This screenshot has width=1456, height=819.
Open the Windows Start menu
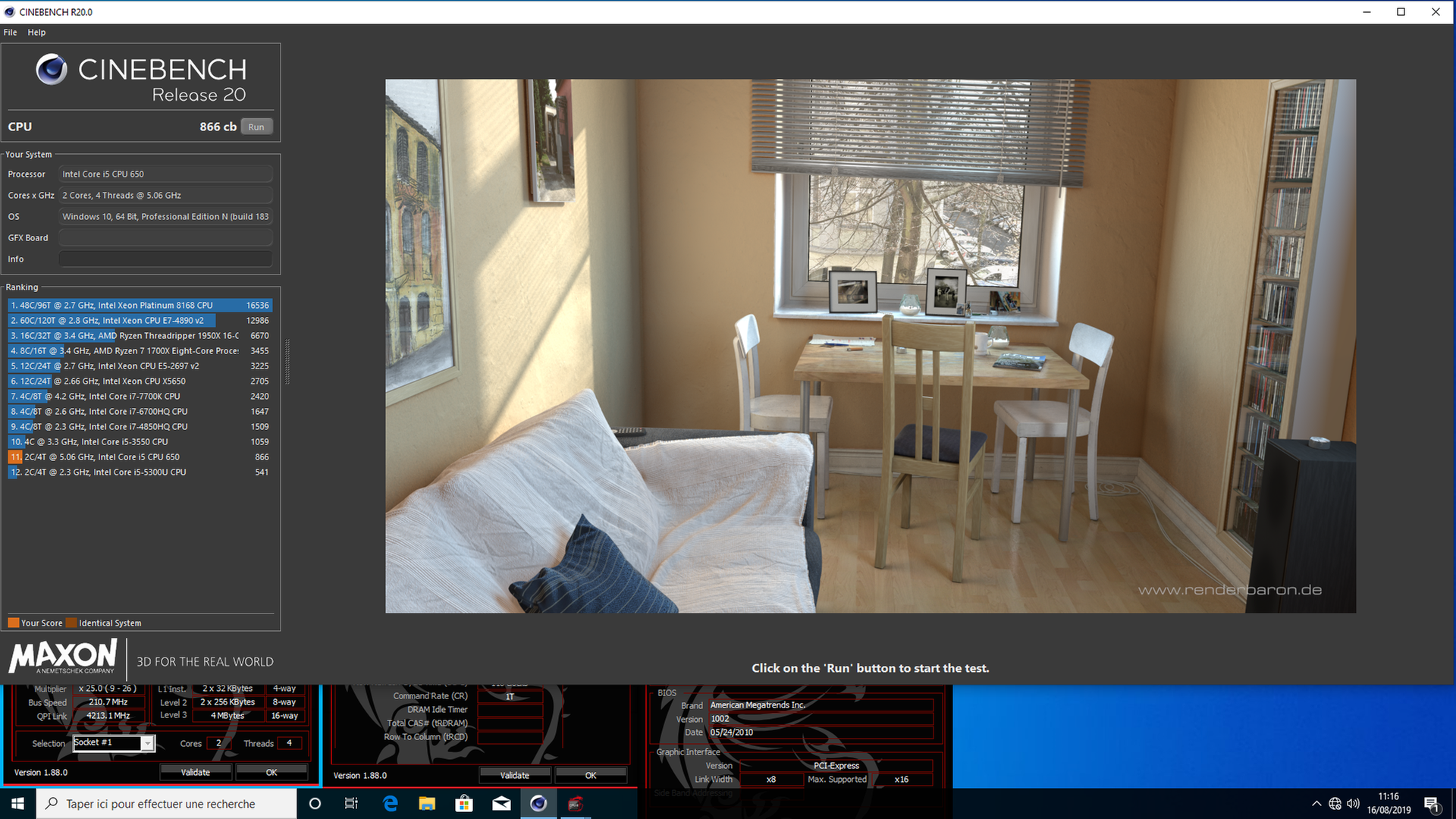[17, 804]
